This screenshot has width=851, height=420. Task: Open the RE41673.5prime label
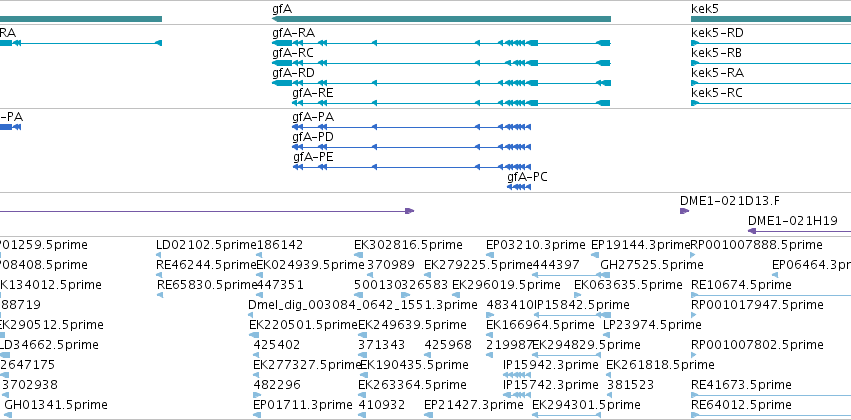pyautogui.click(x=741, y=385)
